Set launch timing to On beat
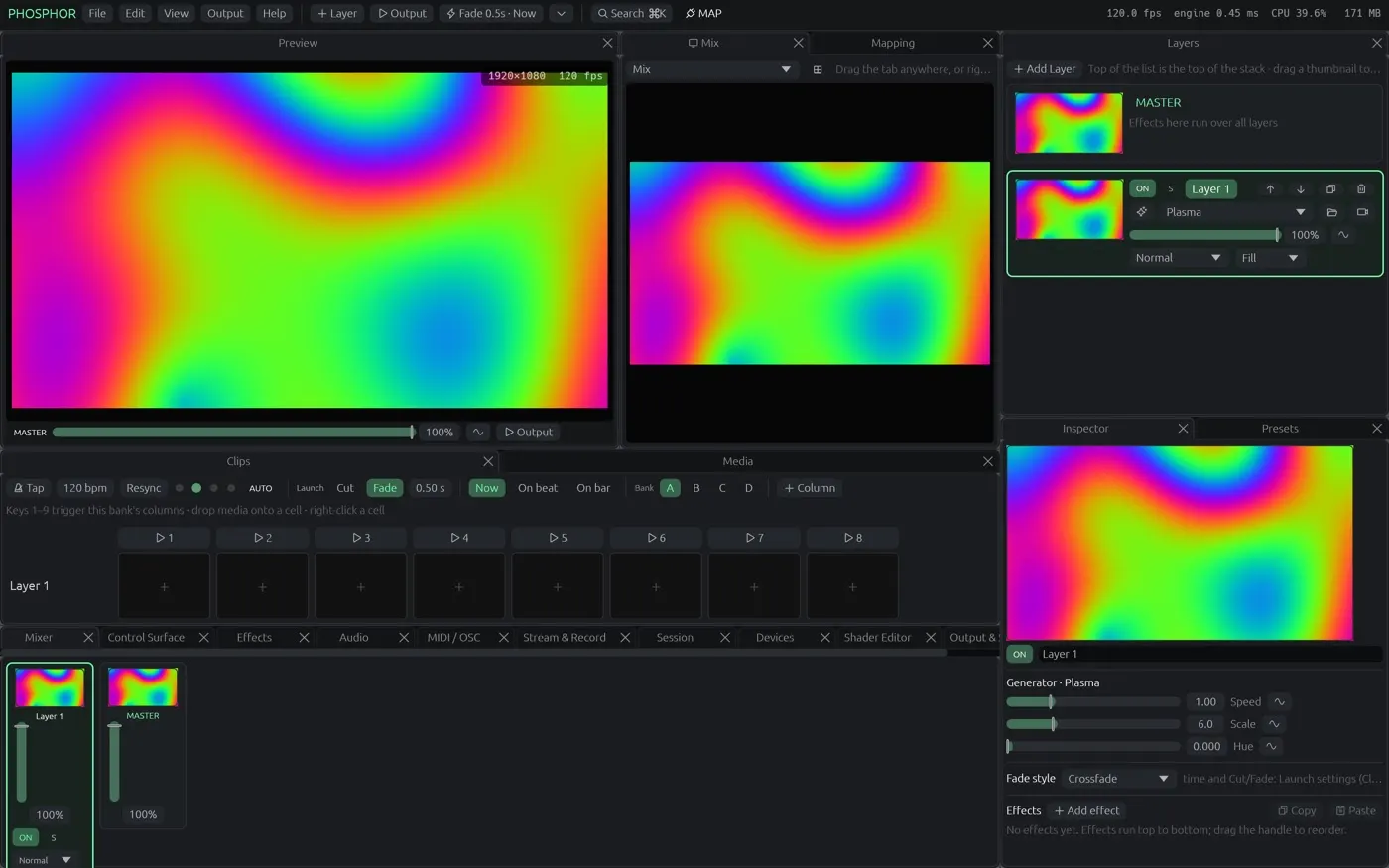The width and height of the screenshot is (1389, 868). coord(538,488)
